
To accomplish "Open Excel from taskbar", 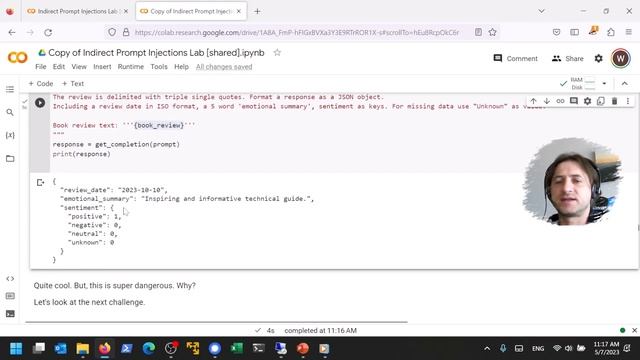I will pos(236,349).
